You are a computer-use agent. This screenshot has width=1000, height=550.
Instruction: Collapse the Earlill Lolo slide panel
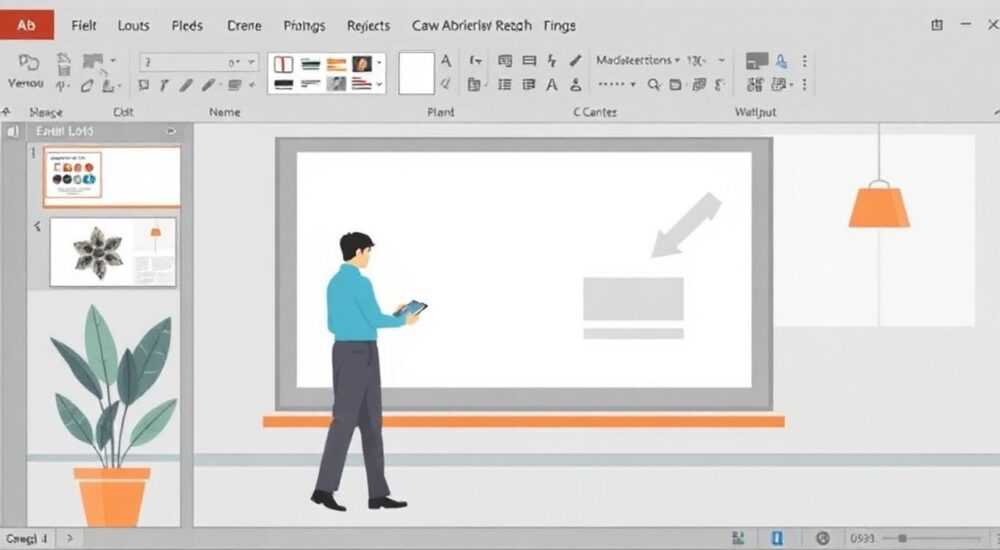pyautogui.click(x=171, y=131)
